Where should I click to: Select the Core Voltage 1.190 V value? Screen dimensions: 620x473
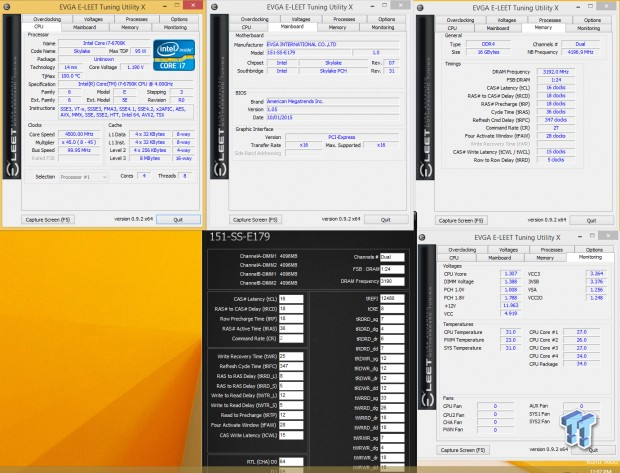pos(135,67)
